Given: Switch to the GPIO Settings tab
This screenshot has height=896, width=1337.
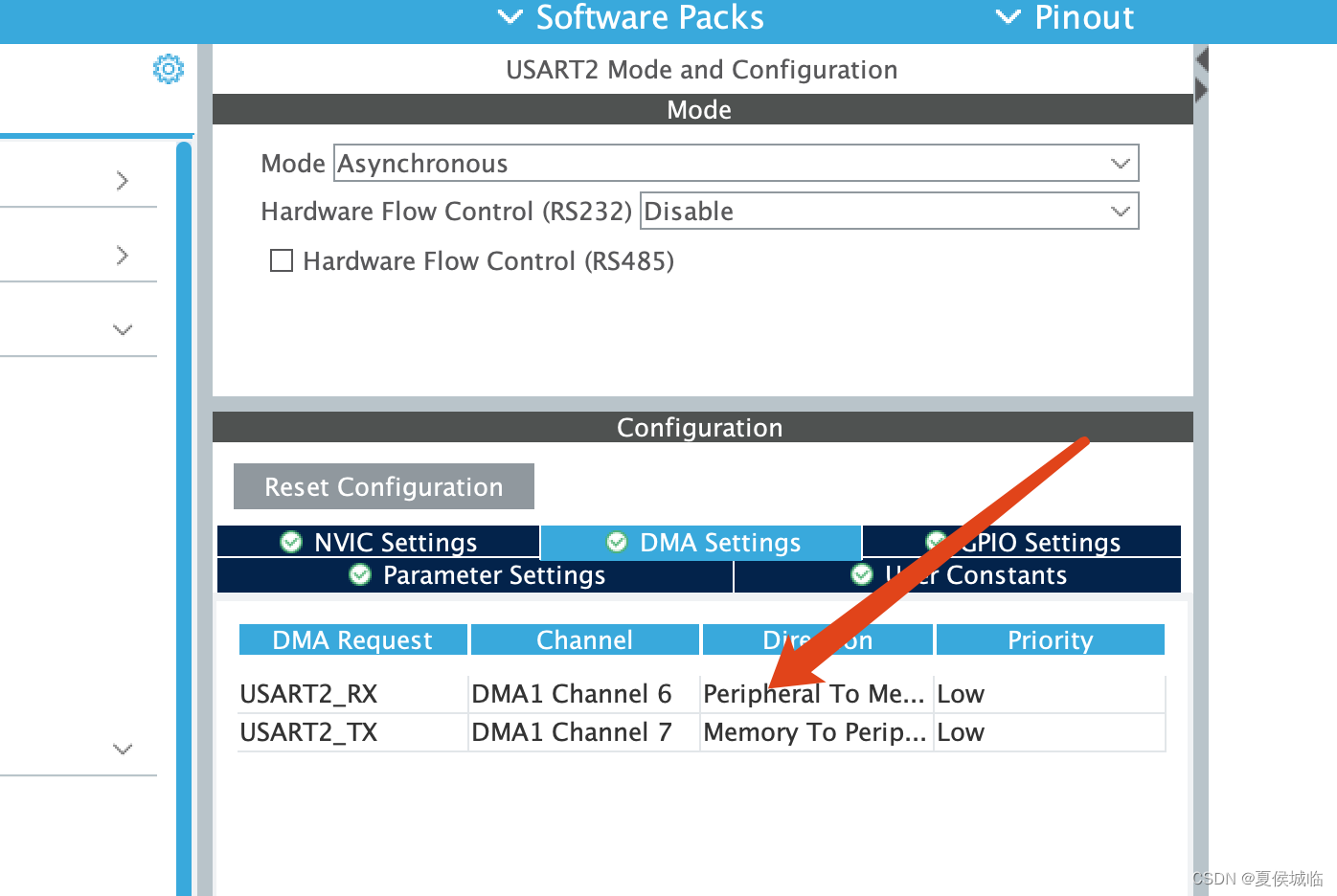Looking at the screenshot, I should (1022, 542).
